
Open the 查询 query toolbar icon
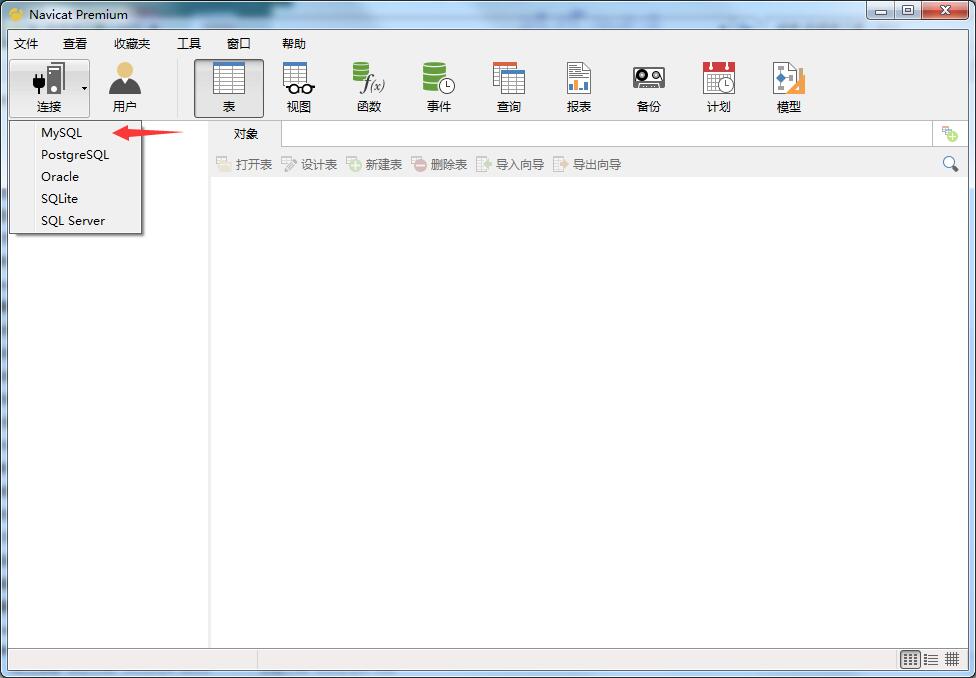509,88
